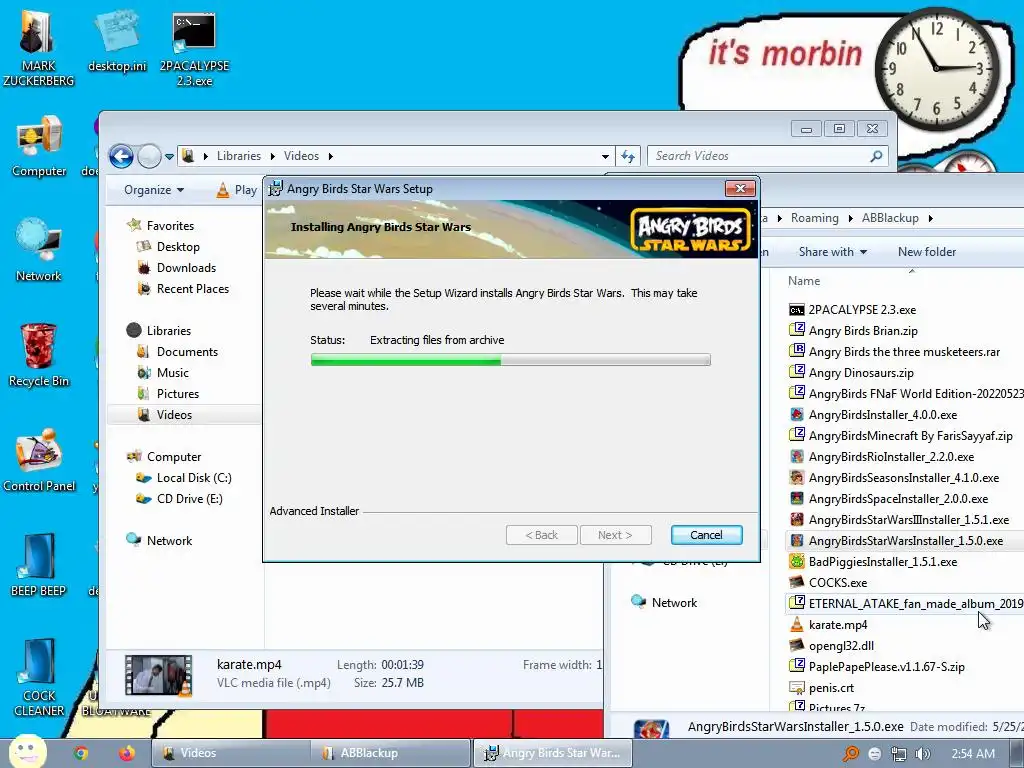Click the orange magnifier tray icon

[851, 754]
